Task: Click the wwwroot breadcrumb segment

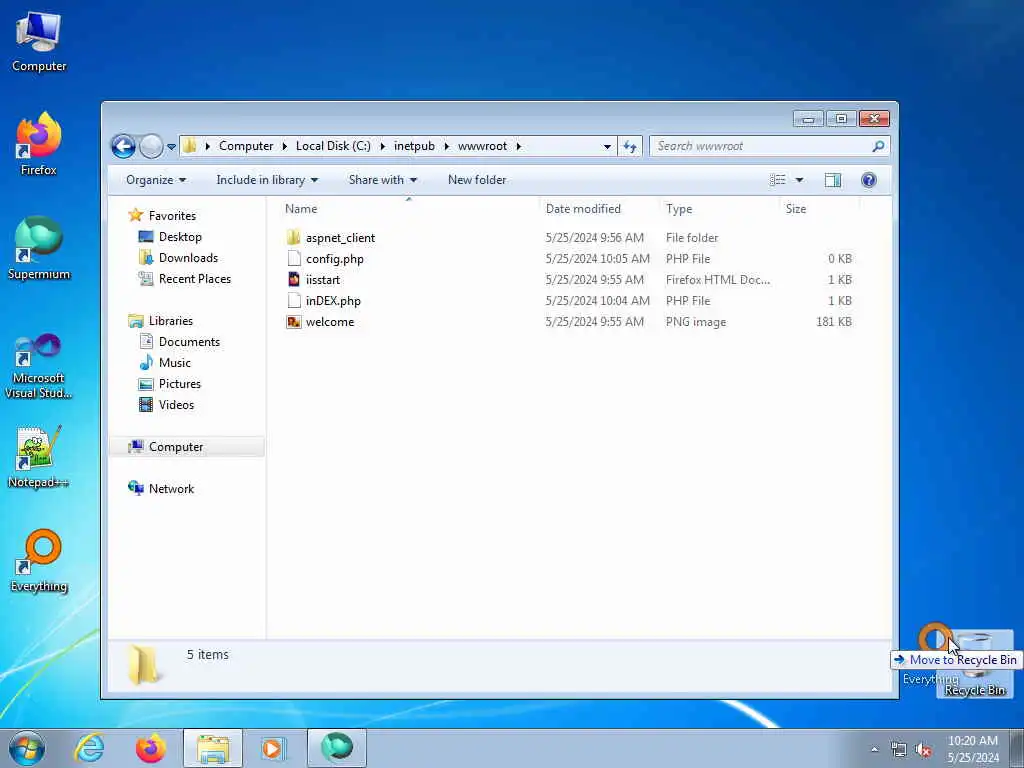Action: tap(482, 146)
